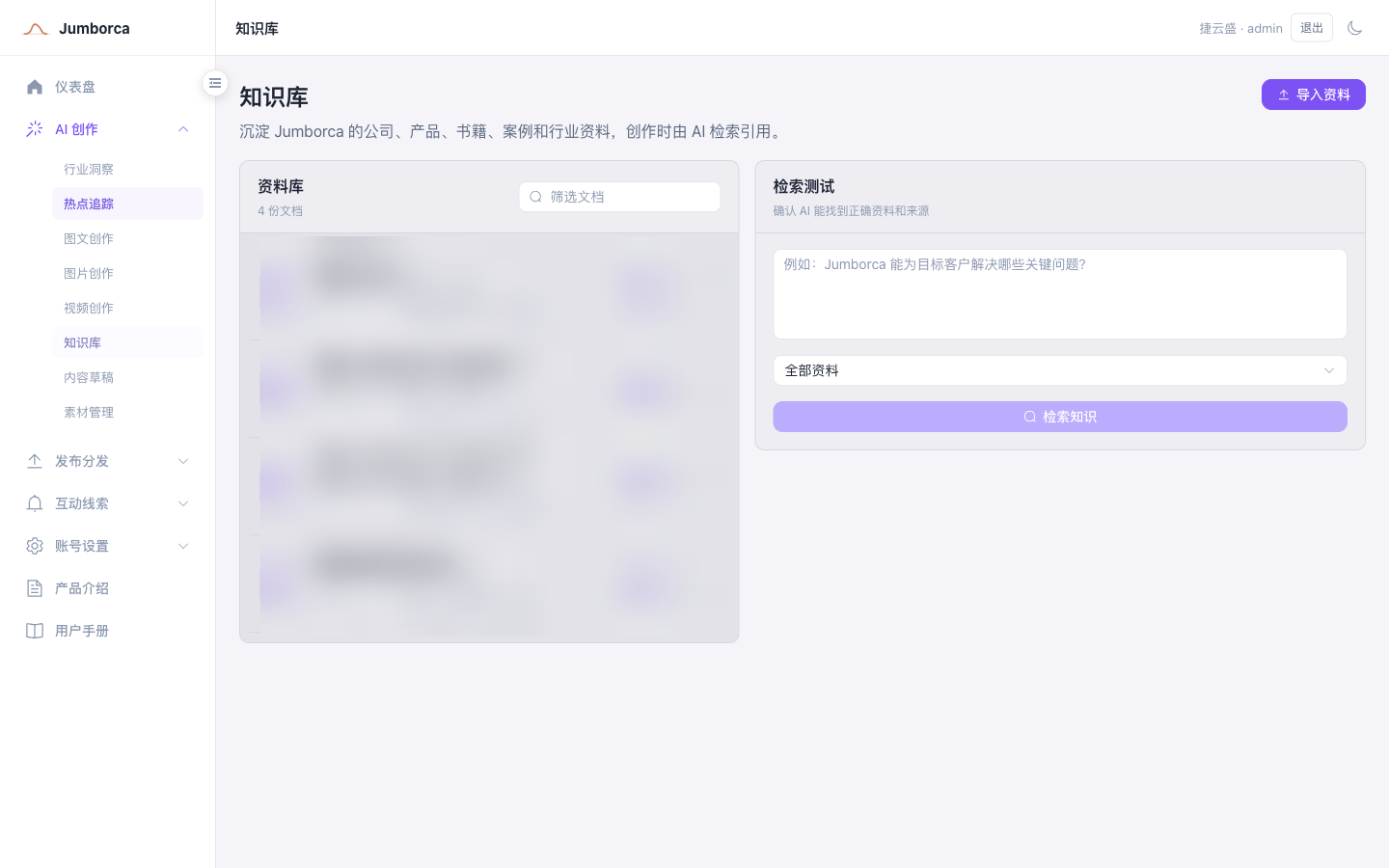Viewport: 1389px width, 868px height.
Task: Click the 产品介绍 document icon
Action: pyautogui.click(x=35, y=588)
